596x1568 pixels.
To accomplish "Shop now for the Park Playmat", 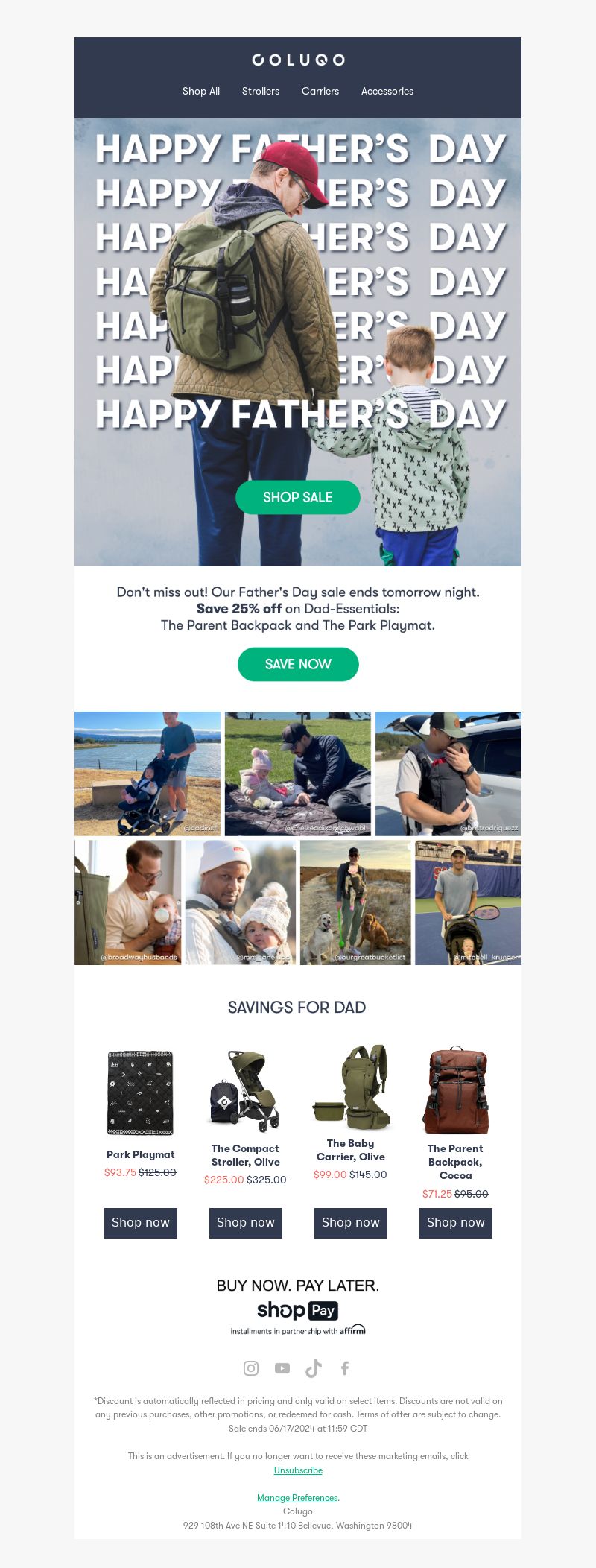I will [141, 1223].
